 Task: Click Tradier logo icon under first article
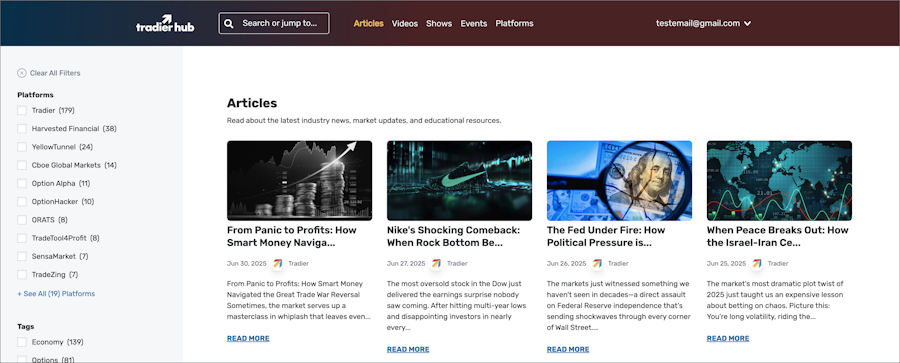(277, 264)
